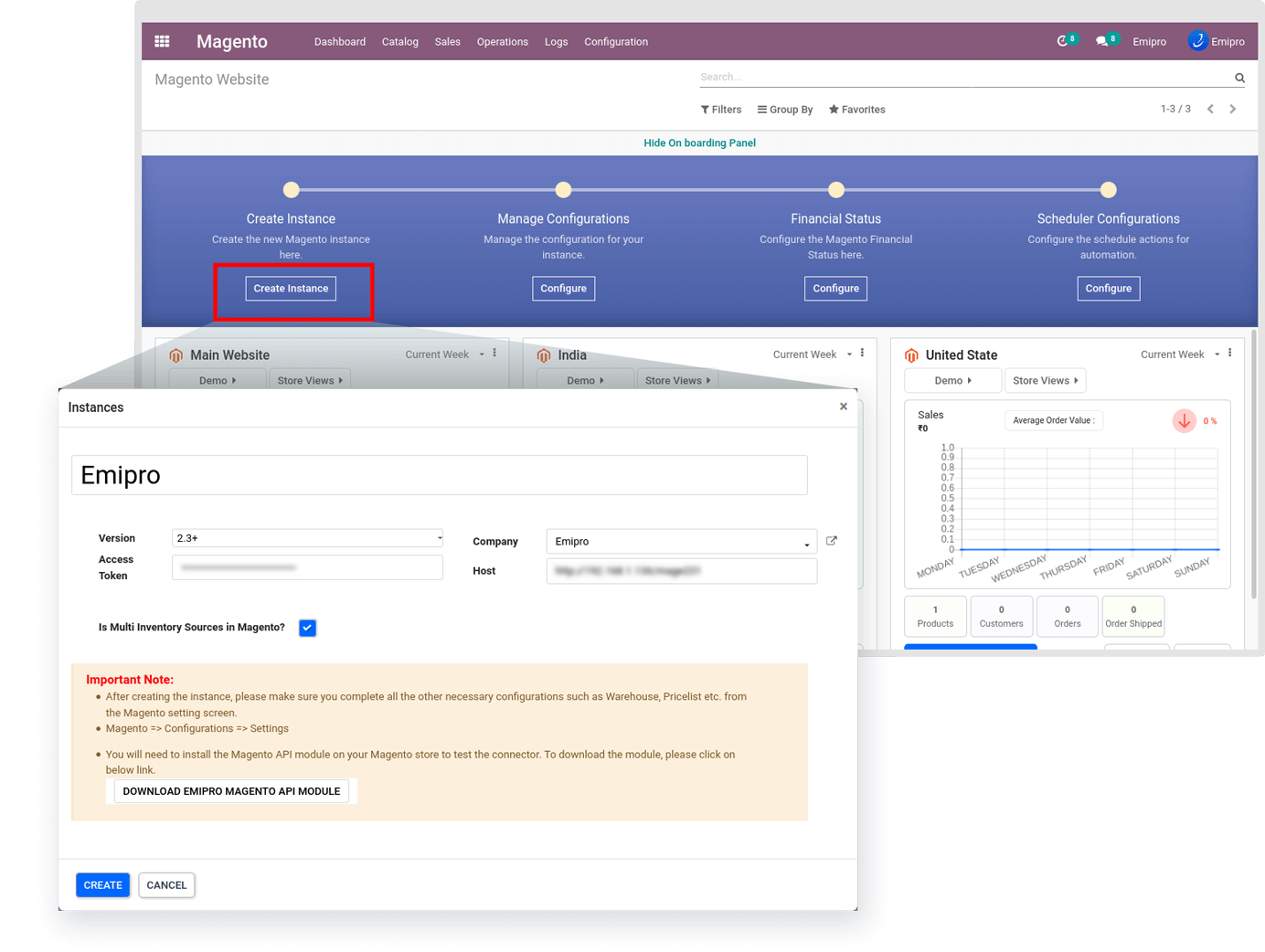This screenshot has height=952, width=1265.
Task: Open the Configuration menu
Action: click(x=616, y=42)
